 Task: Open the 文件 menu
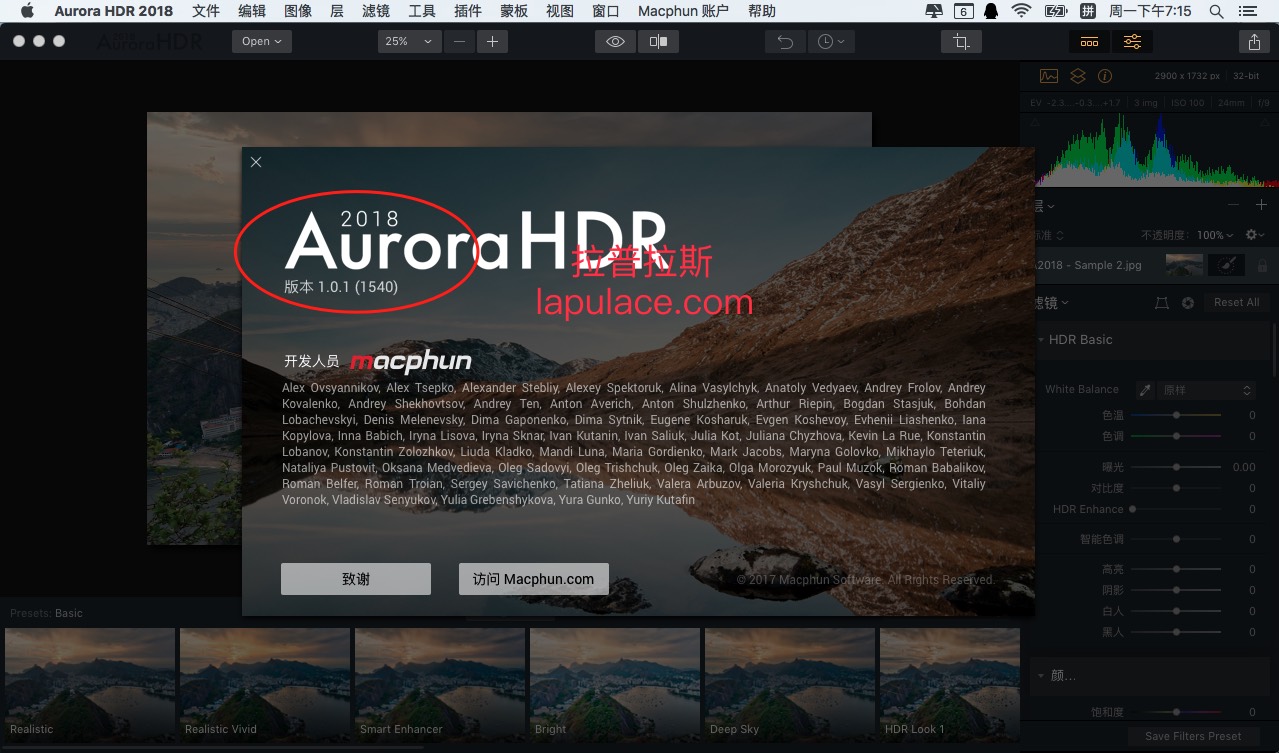coord(206,11)
